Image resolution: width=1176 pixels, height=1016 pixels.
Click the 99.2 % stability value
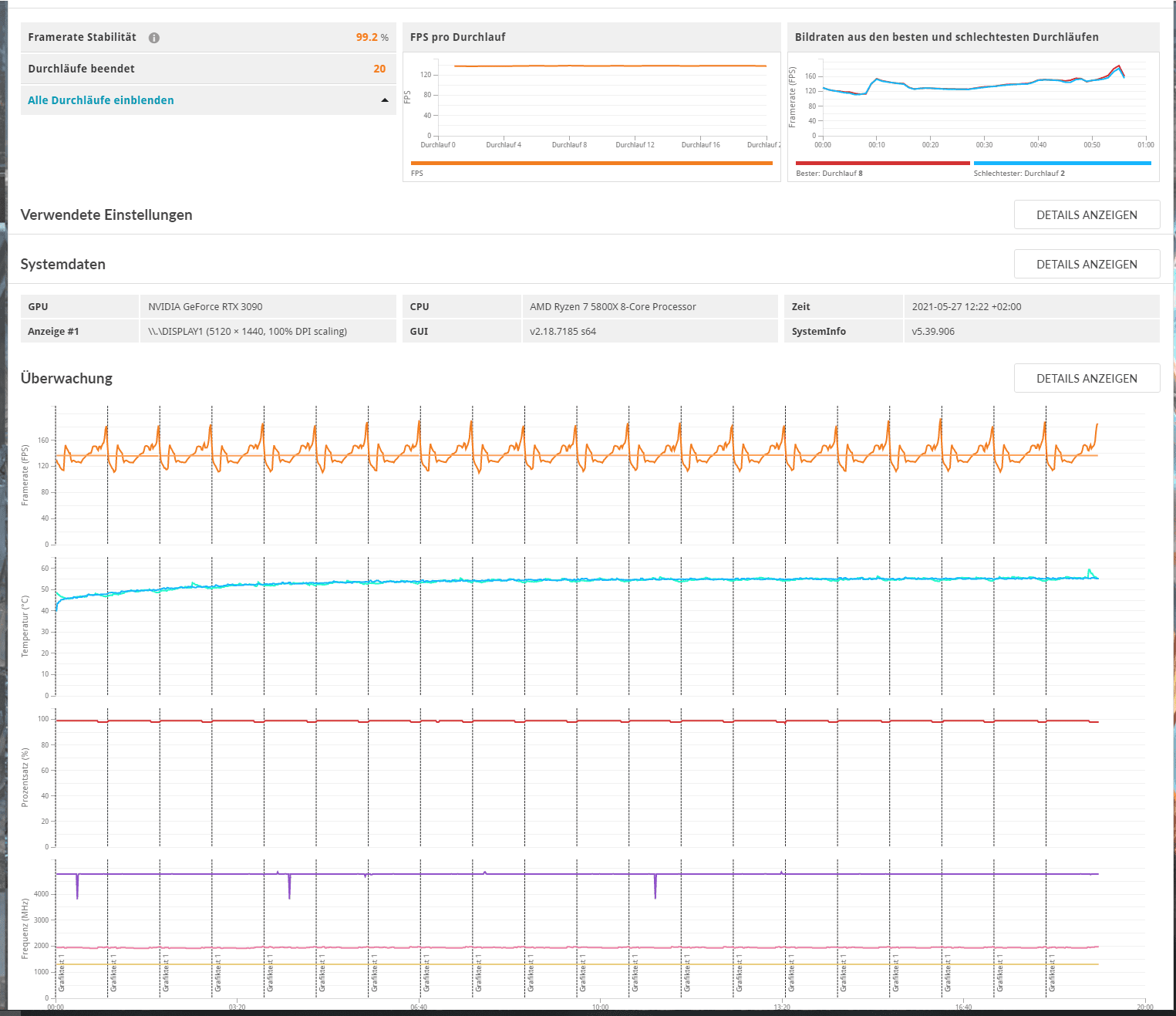[x=372, y=38]
